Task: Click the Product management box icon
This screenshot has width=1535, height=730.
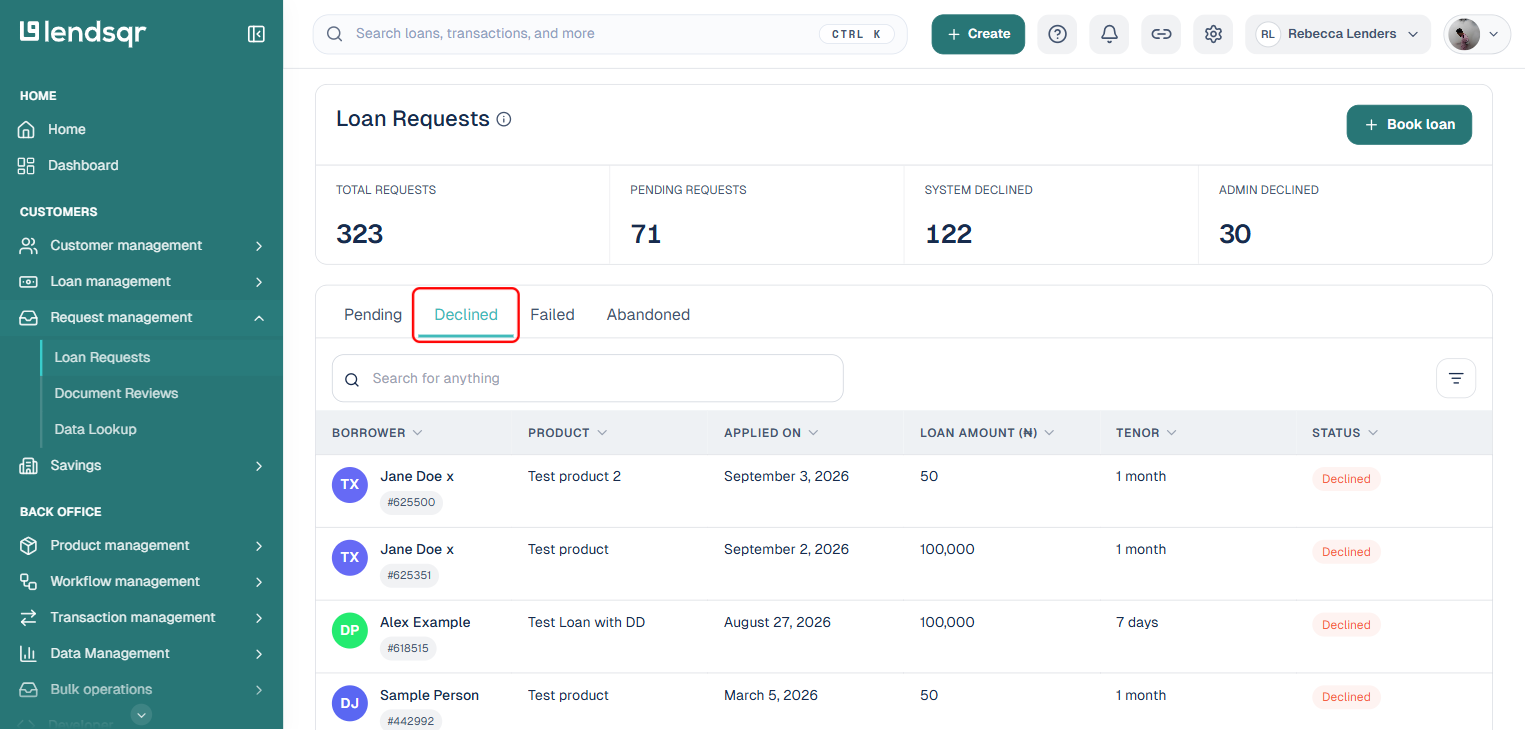Action: coord(29,545)
